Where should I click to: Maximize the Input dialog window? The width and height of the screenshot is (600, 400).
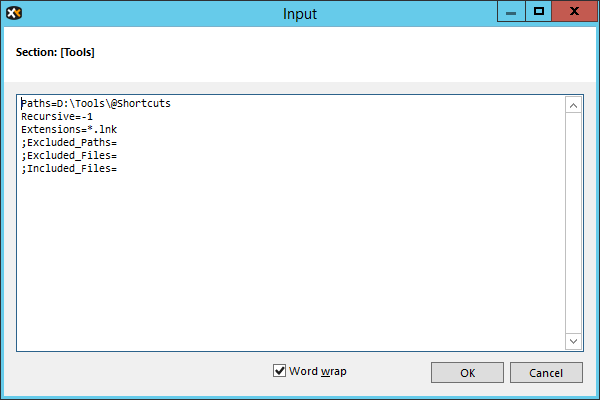(538, 11)
